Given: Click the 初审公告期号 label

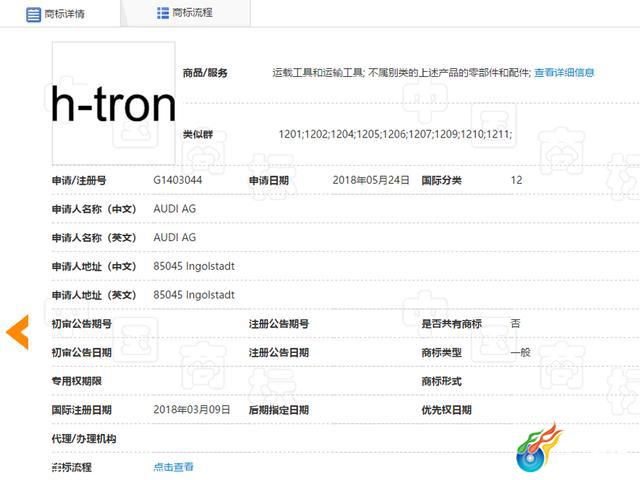Looking at the screenshot, I should pyautogui.click(x=82, y=324).
